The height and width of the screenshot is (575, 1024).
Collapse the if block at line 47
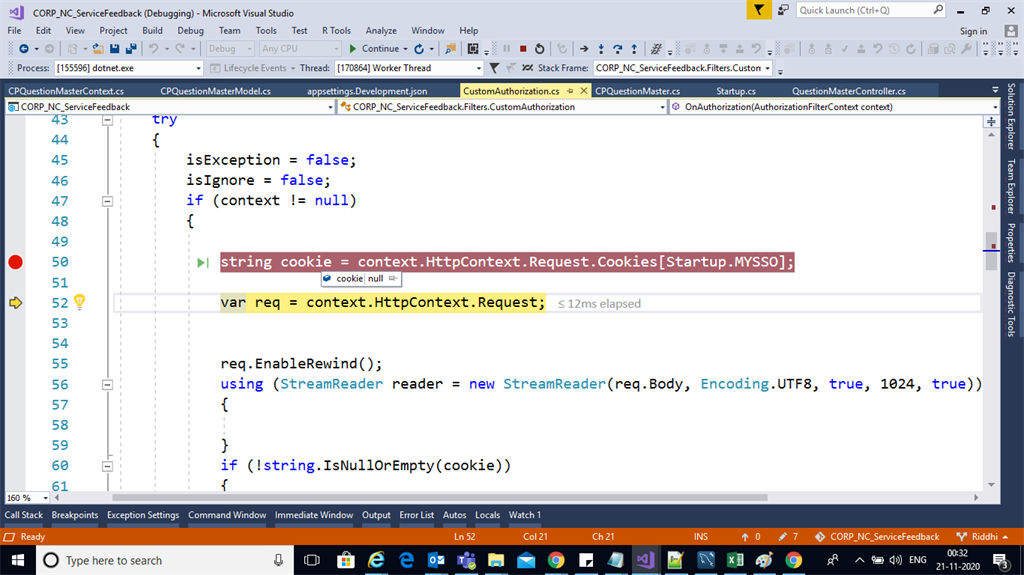[x=107, y=201]
